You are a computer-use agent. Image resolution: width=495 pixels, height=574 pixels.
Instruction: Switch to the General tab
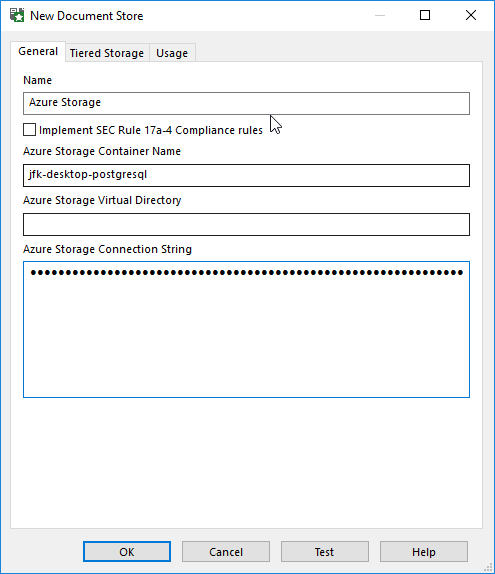coord(38,51)
